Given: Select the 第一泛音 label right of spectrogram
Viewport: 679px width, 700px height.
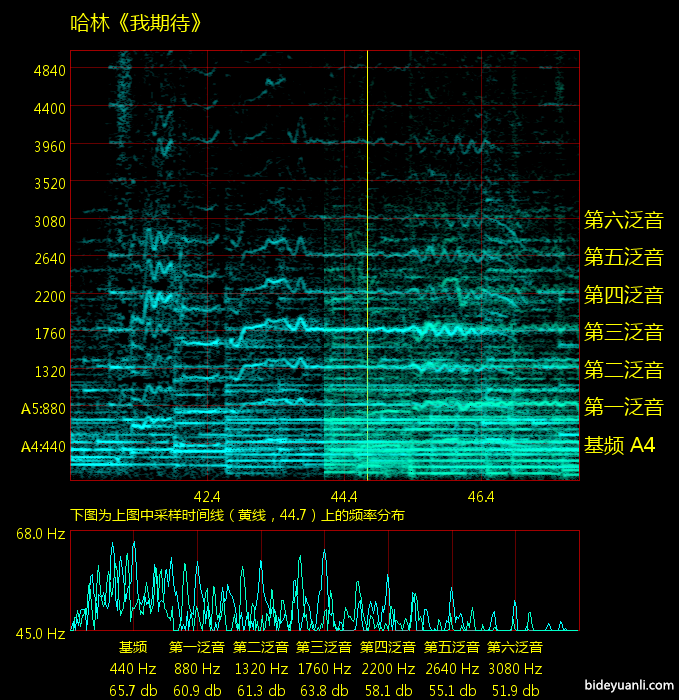Looking at the screenshot, I should (624, 408).
